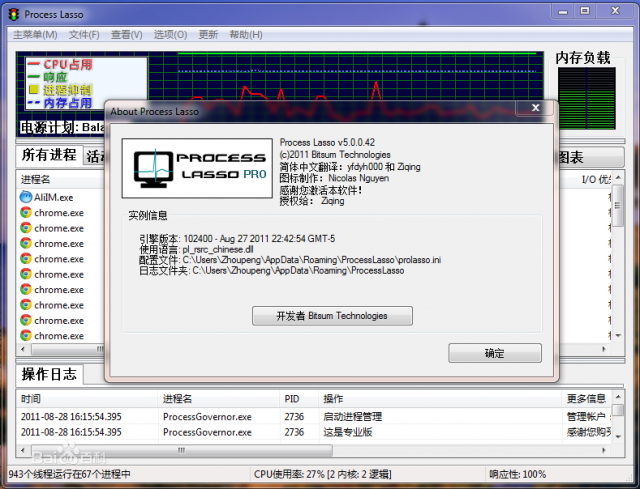Screen dimensions: 640x489
Task: Sort the log by the PID column header
Action: point(292,398)
